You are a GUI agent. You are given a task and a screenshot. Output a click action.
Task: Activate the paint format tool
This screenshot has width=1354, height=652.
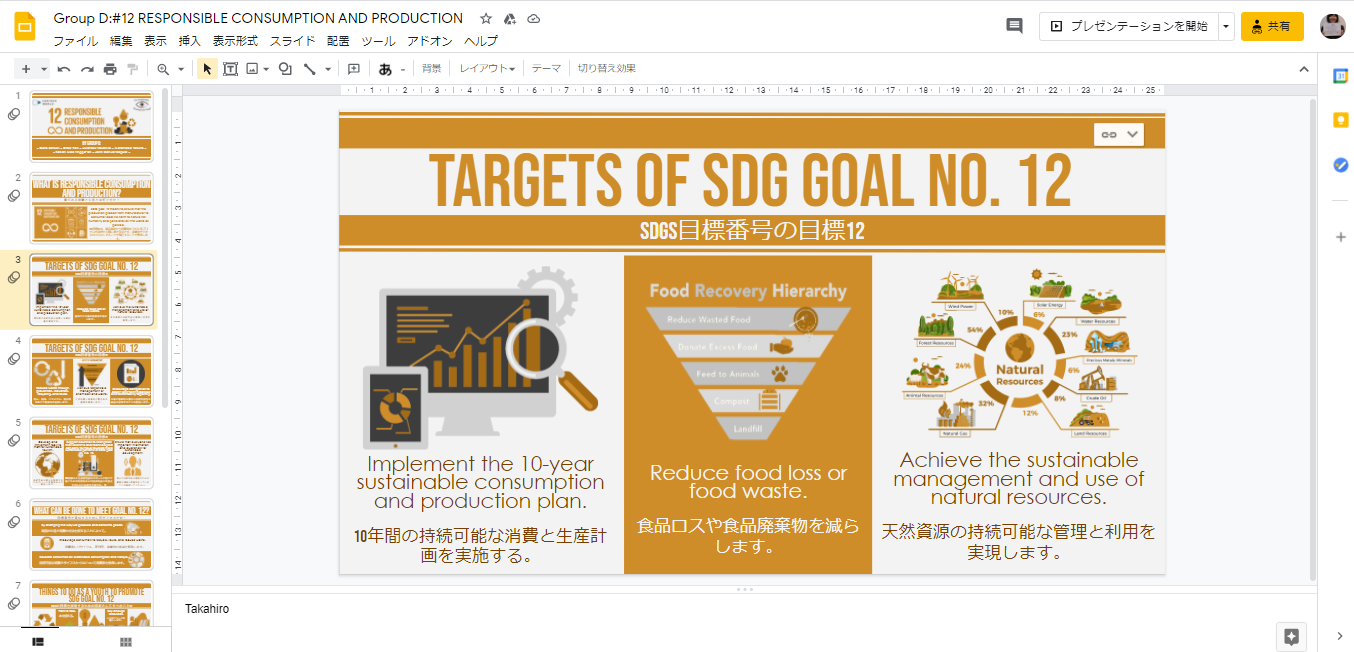pyautogui.click(x=133, y=69)
